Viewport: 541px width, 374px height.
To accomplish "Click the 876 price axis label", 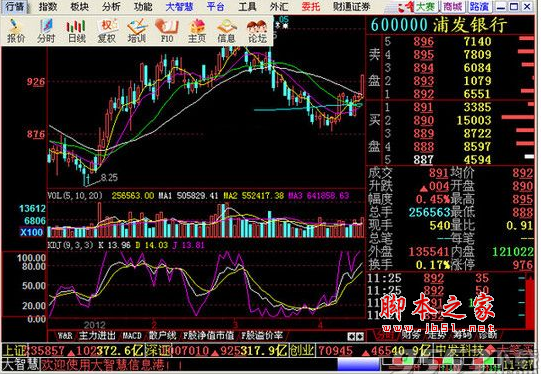I will tap(36, 134).
